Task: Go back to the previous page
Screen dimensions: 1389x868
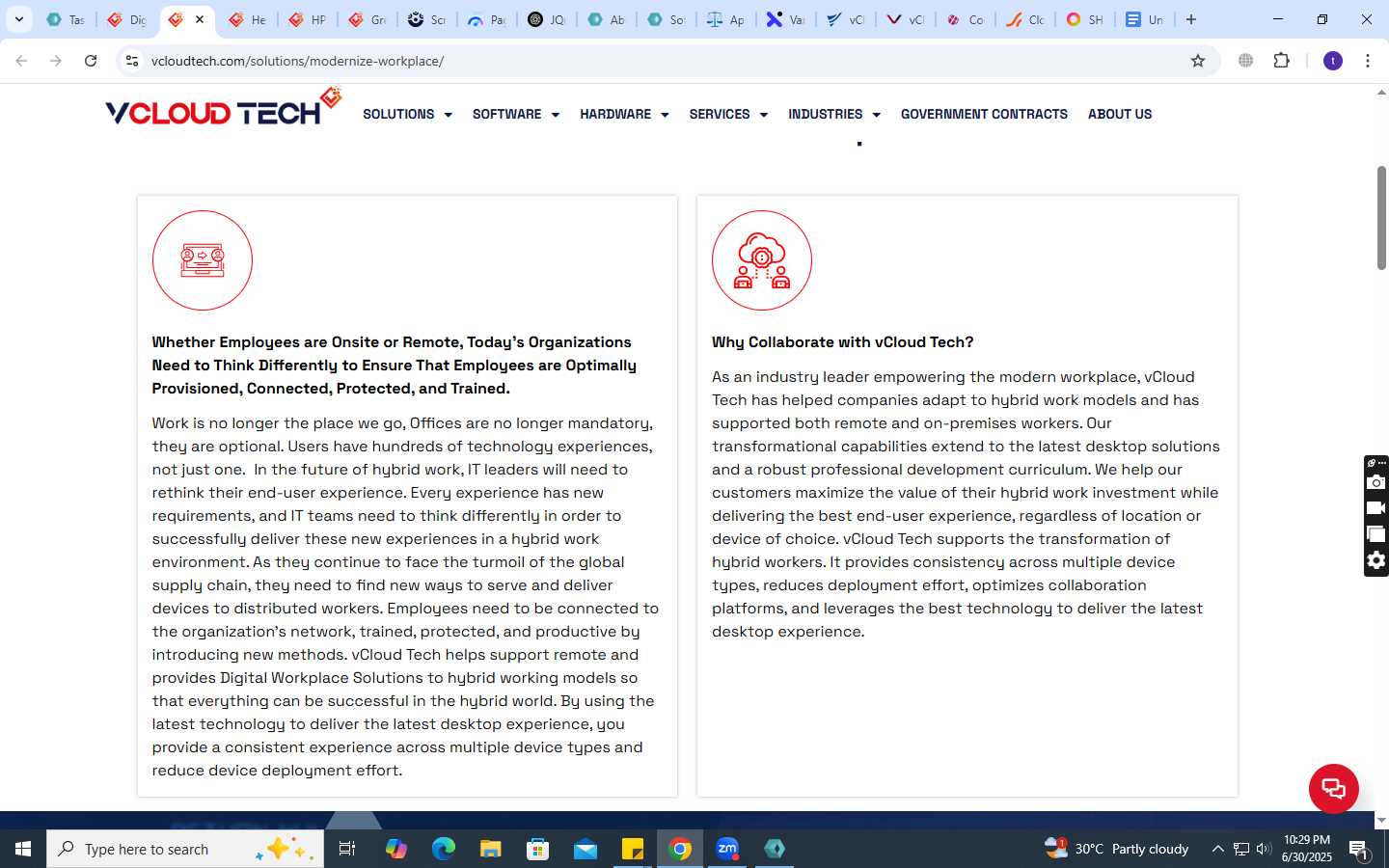Action: click(x=21, y=61)
